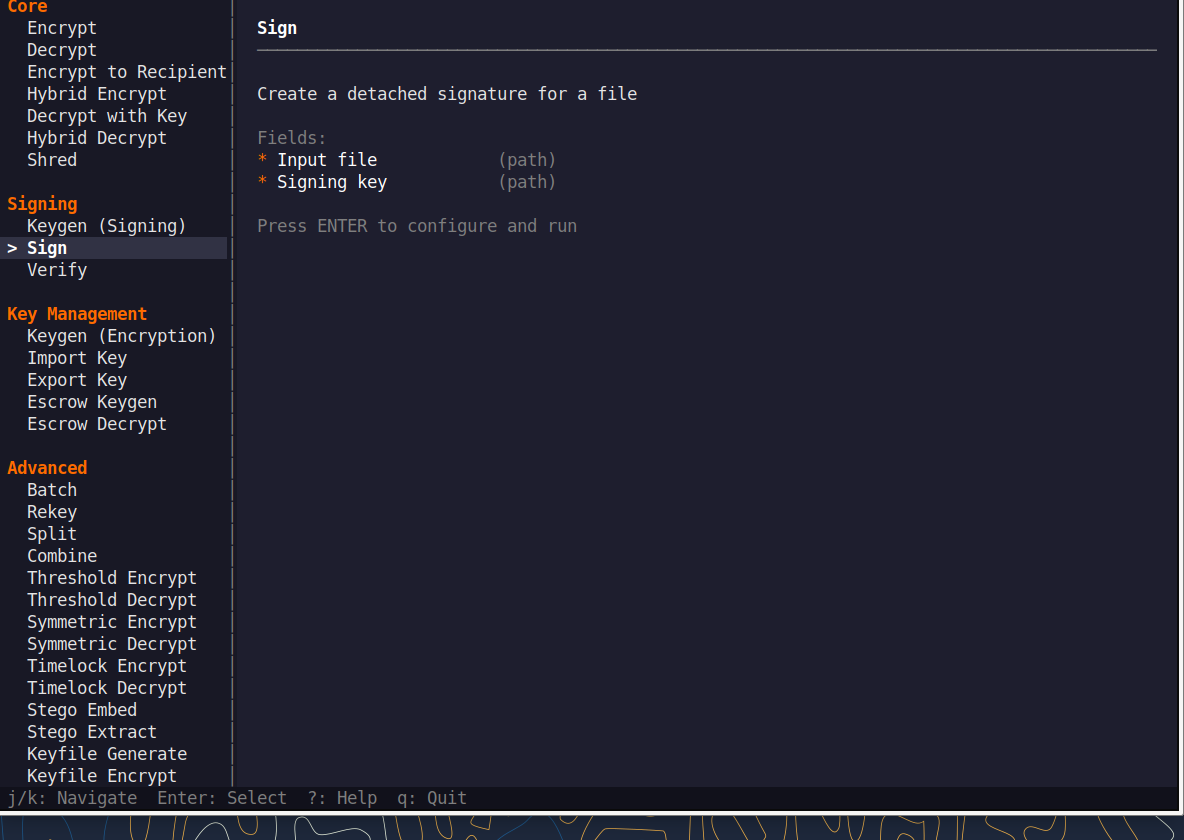1184x840 pixels.
Task: Open Threshold Decrypt
Action: point(112,599)
